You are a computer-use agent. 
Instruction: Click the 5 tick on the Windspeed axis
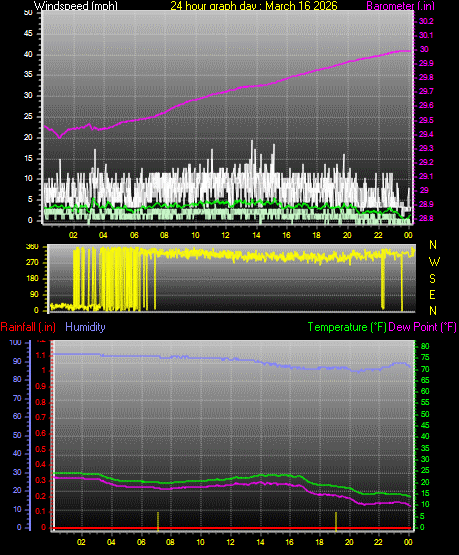(x=30, y=199)
